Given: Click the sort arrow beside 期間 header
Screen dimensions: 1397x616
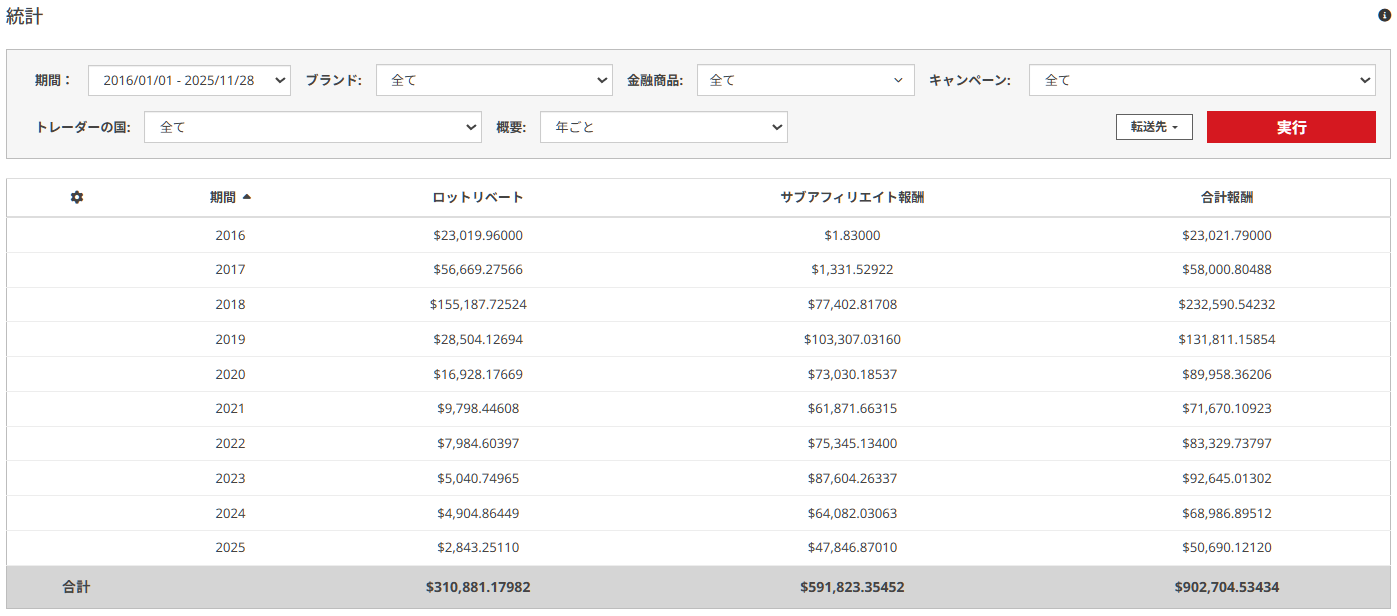Looking at the screenshot, I should (247, 197).
